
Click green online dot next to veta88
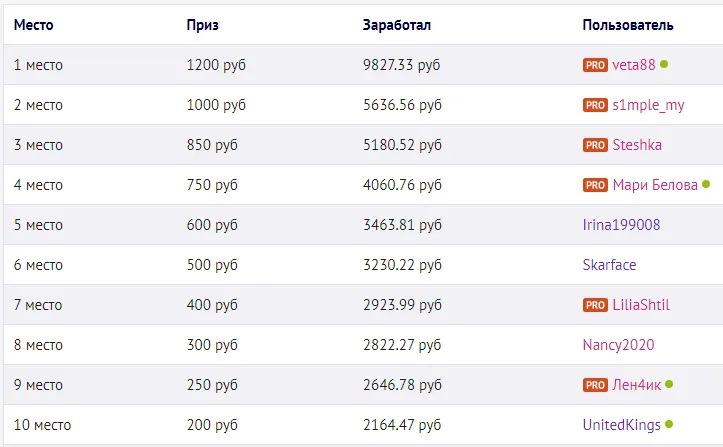[664, 64]
